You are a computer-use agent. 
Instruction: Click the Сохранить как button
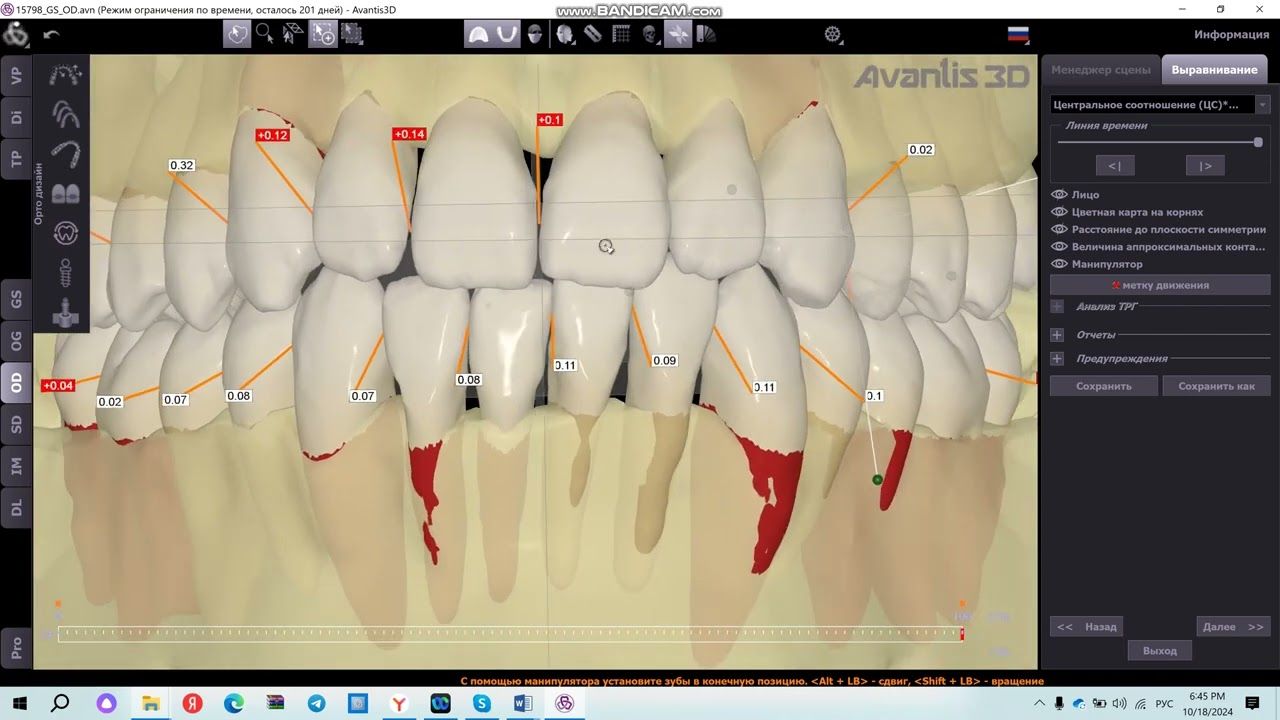click(x=1216, y=386)
